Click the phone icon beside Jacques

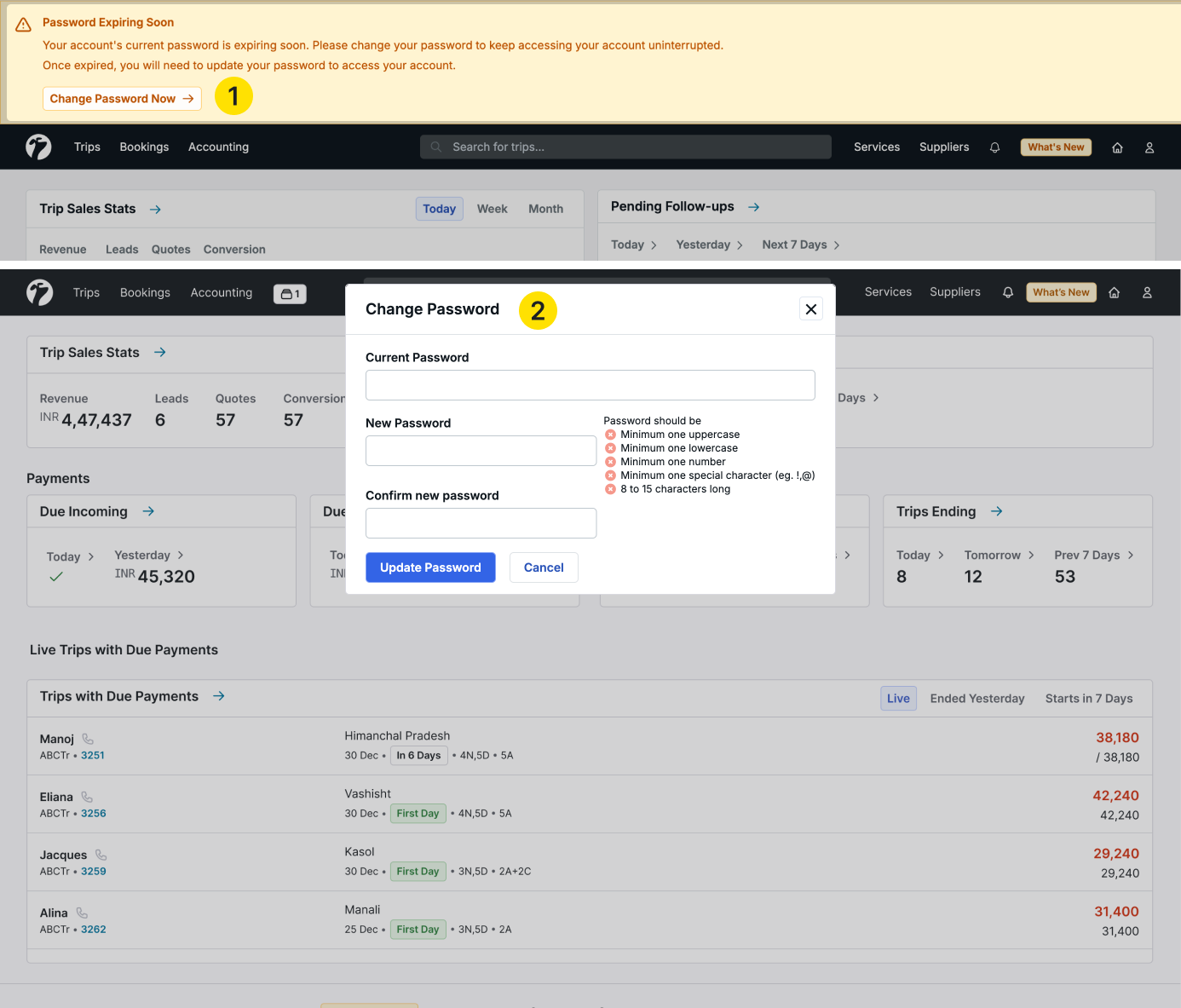[x=101, y=855]
